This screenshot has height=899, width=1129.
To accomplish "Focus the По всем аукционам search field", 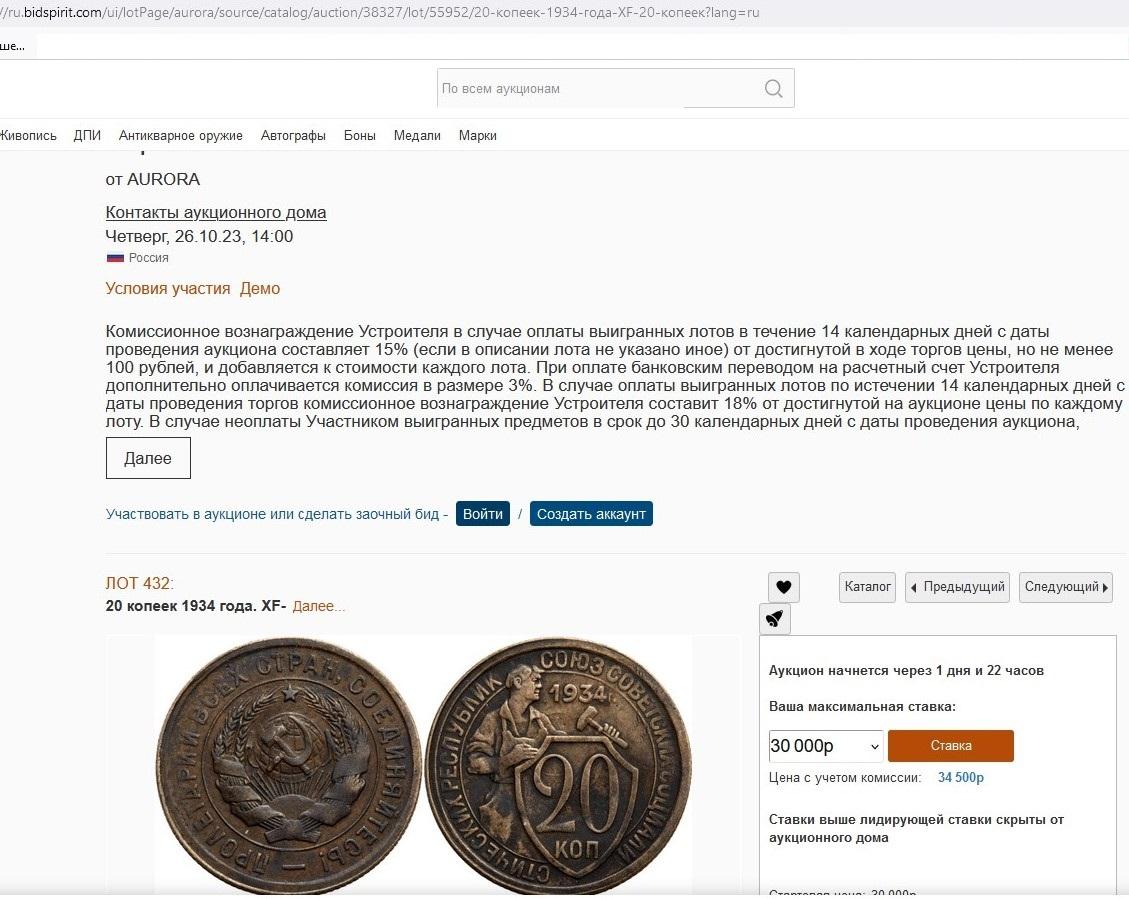I will pos(598,89).
